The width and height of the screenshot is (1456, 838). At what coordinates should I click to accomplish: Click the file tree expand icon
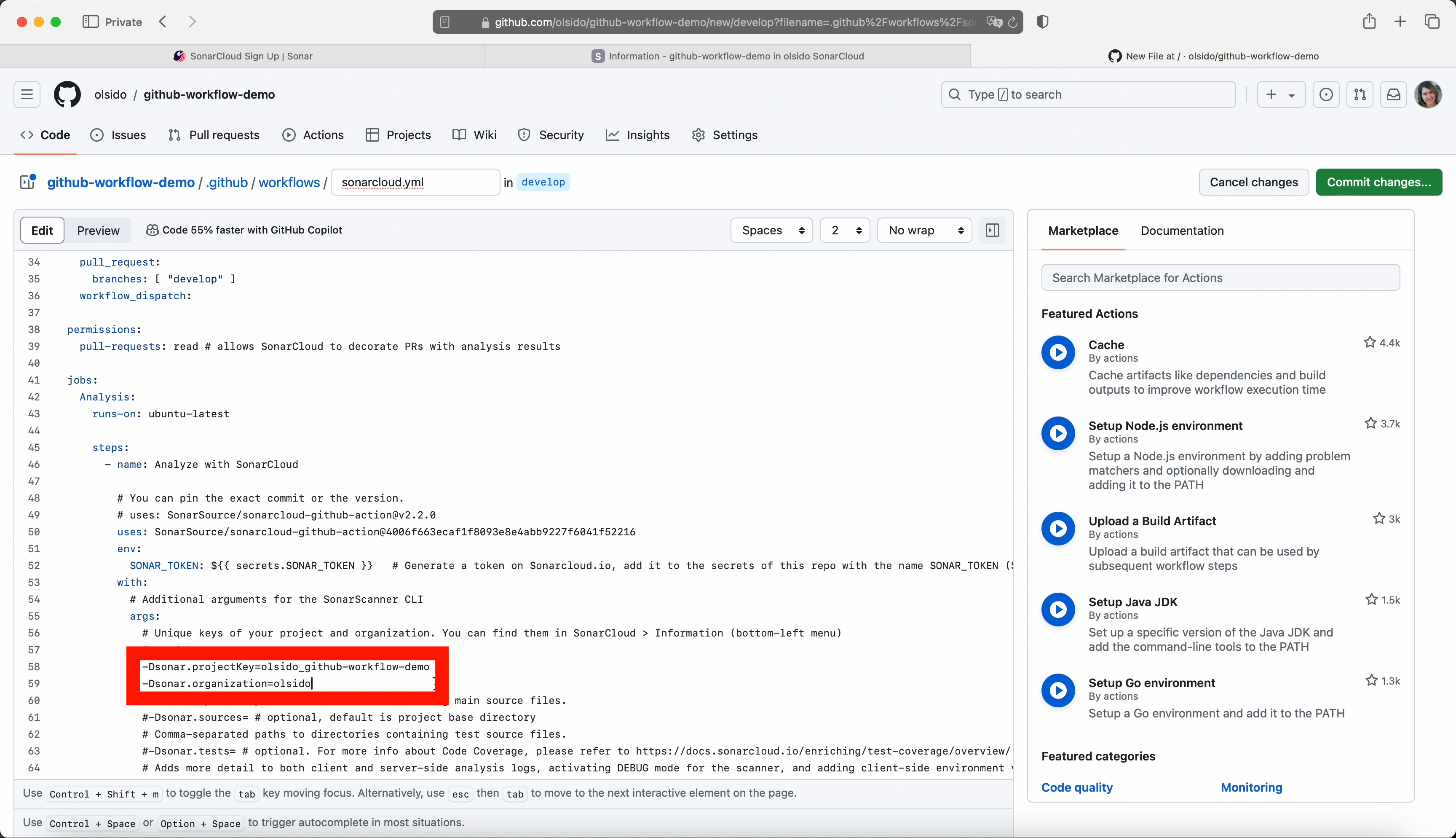tap(28, 182)
